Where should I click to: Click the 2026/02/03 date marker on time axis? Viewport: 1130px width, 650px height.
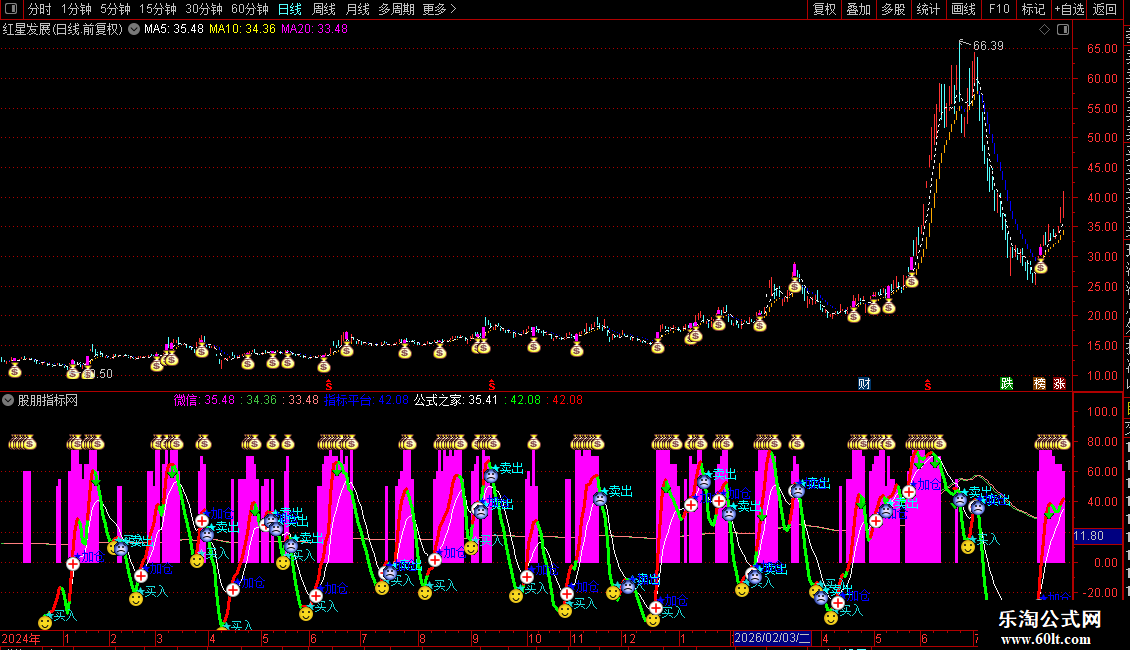pos(772,638)
